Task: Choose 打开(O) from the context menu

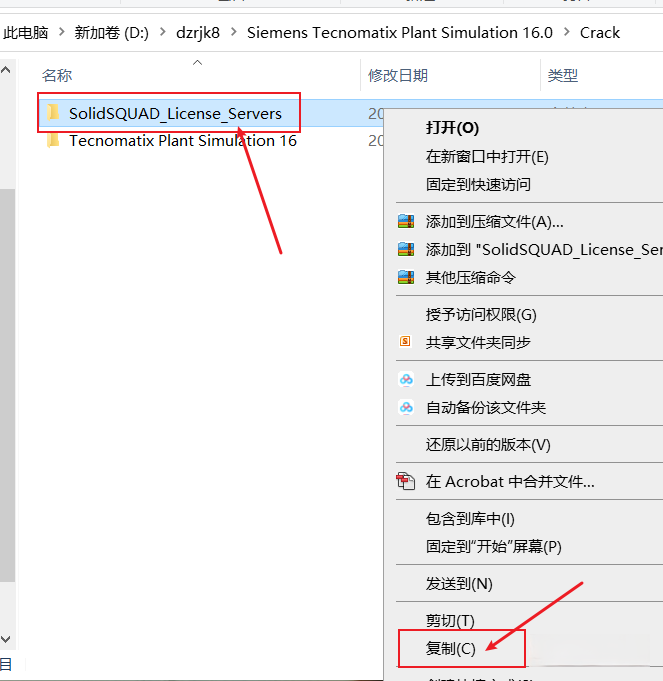Action: coord(452,128)
